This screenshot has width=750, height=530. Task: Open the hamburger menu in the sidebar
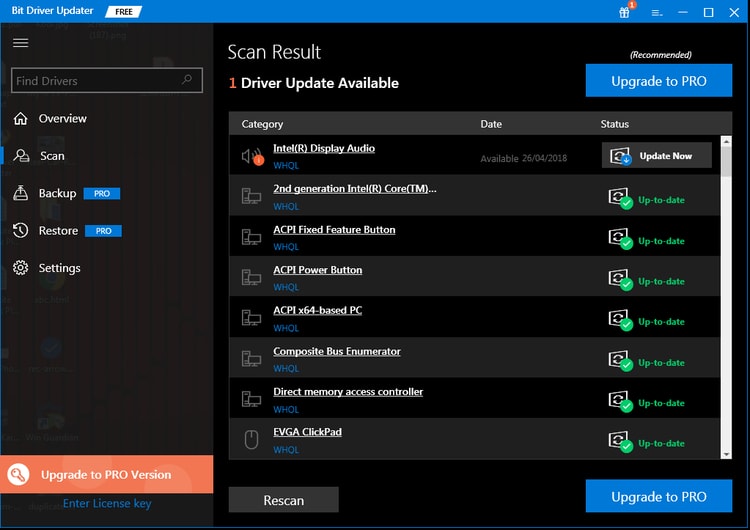pos(21,43)
